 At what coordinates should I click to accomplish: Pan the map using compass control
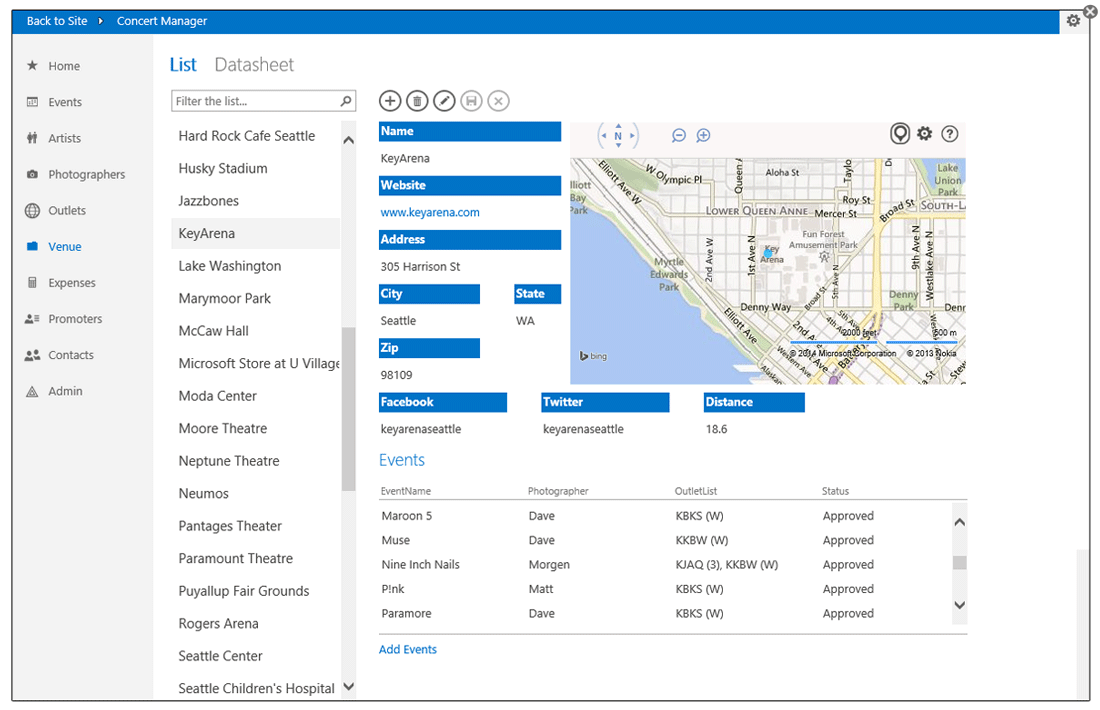(618, 135)
